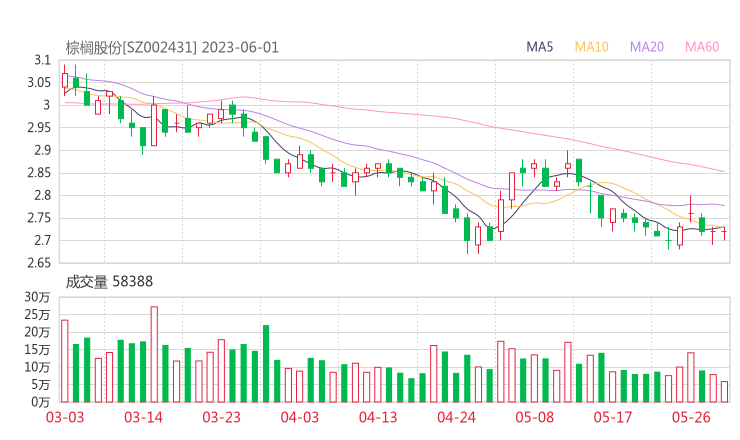Click the MA20 legend label
This screenshot has height=440, width=740.
[x=647, y=47]
